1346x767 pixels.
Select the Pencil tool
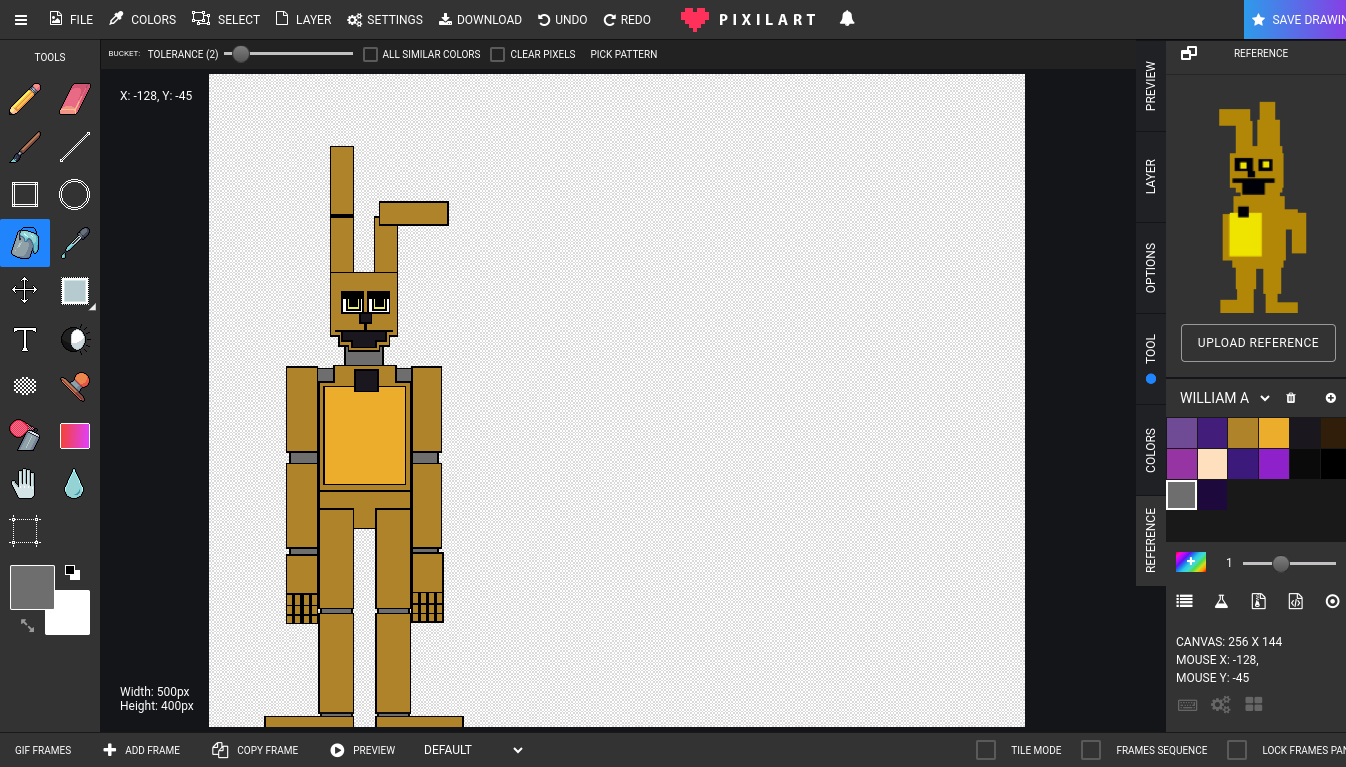click(25, 97)
